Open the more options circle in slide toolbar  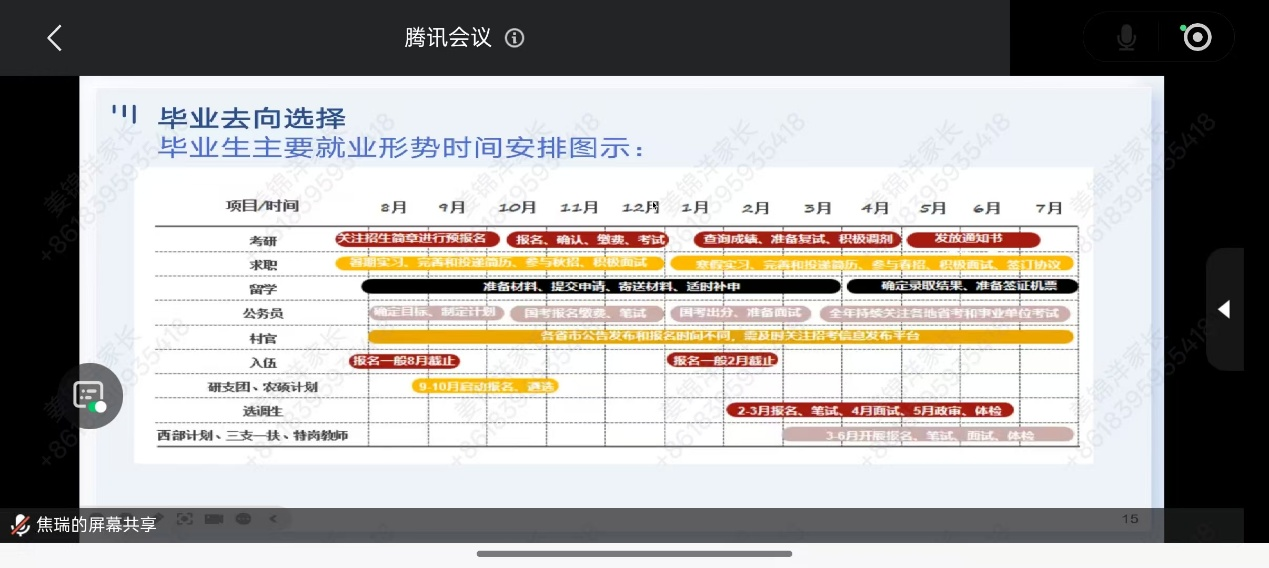[243, 519]
